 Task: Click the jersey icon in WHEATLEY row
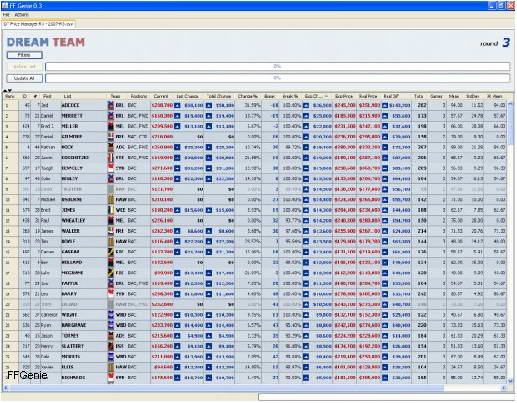pos(111,220)
